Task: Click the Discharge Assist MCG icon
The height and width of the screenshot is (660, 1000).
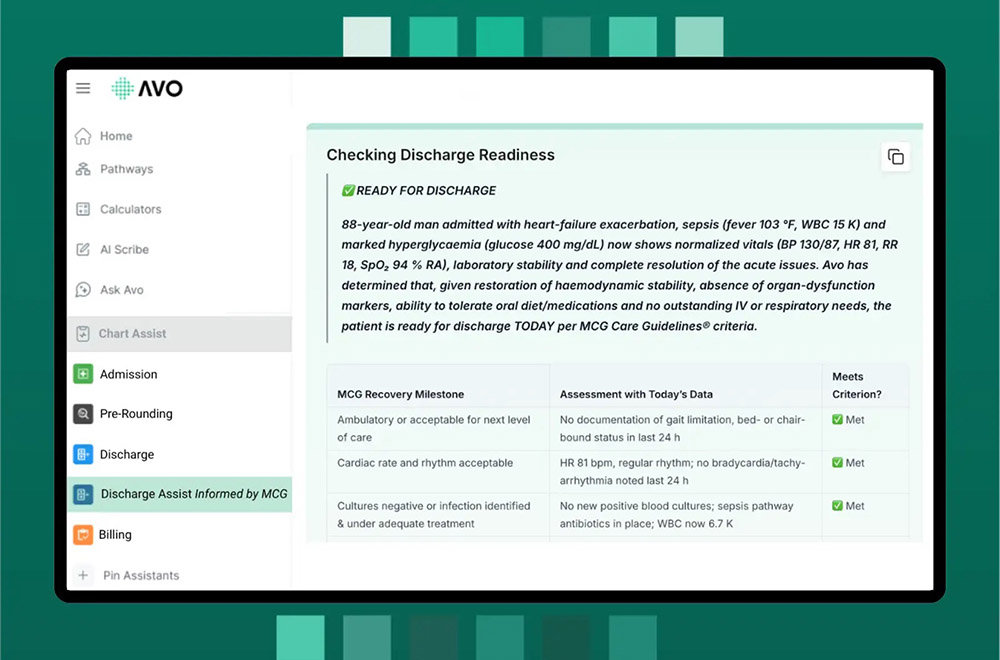Action: [83, 494]
